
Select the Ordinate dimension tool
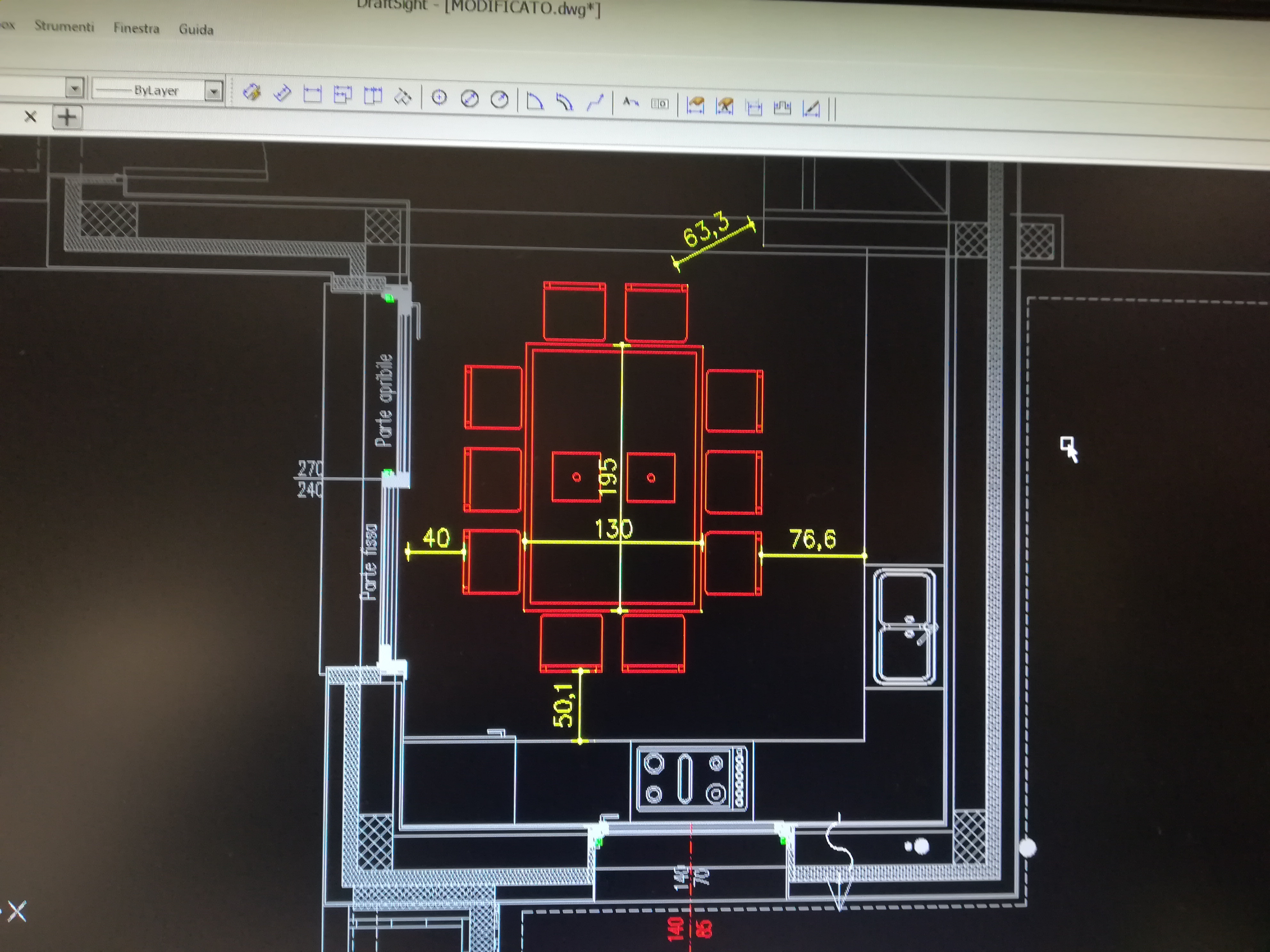(403, 97)
